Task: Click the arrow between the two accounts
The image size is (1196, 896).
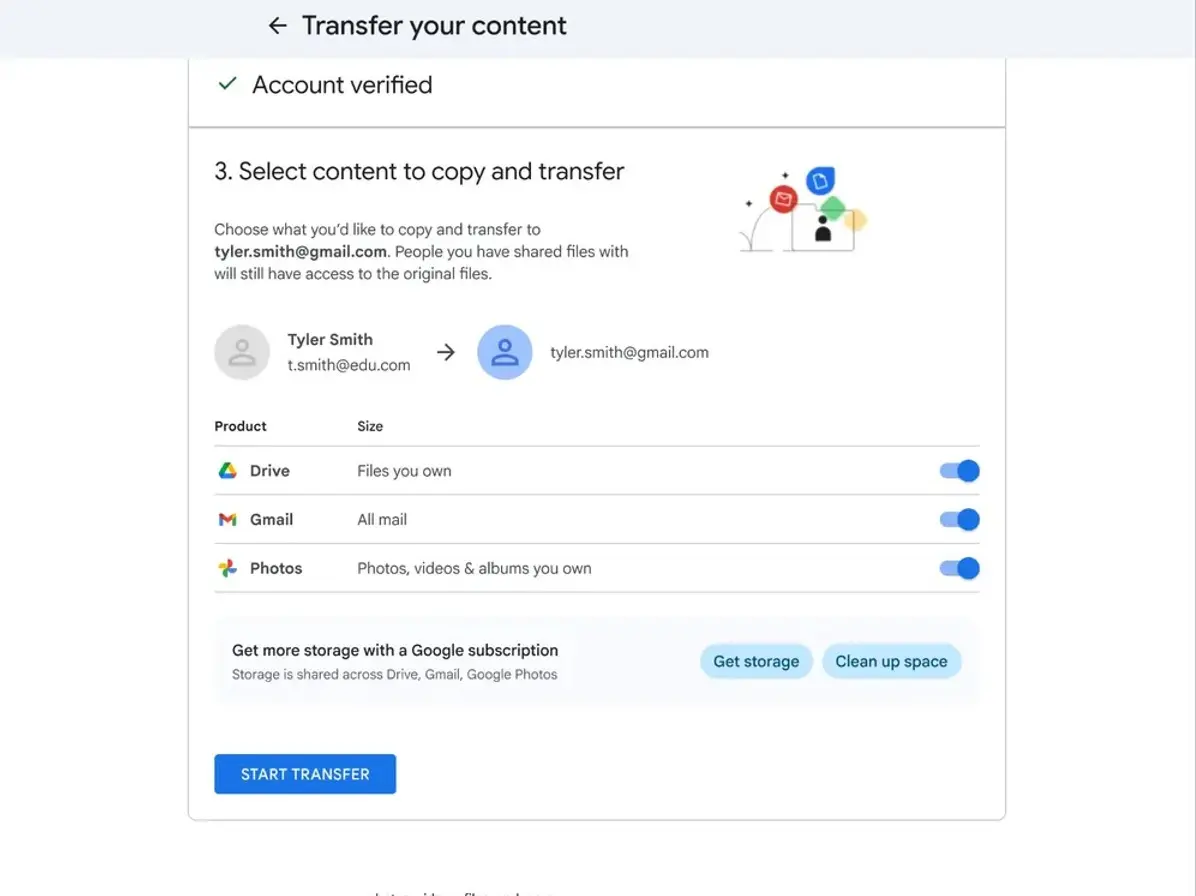Action: click(445, 352)
